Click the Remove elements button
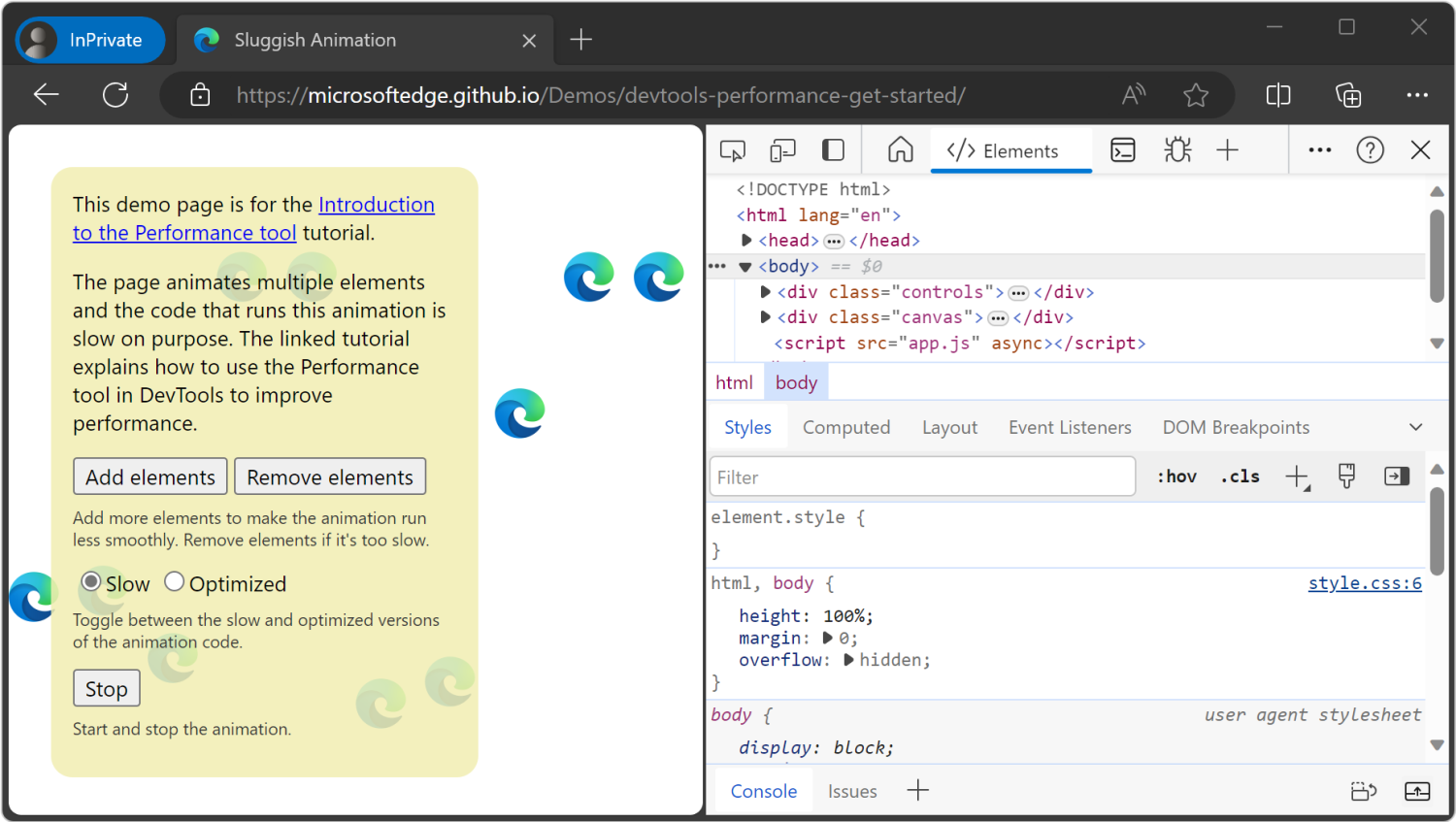The height and width of the screenshot is (822, 1456). (x=330, y=477)
